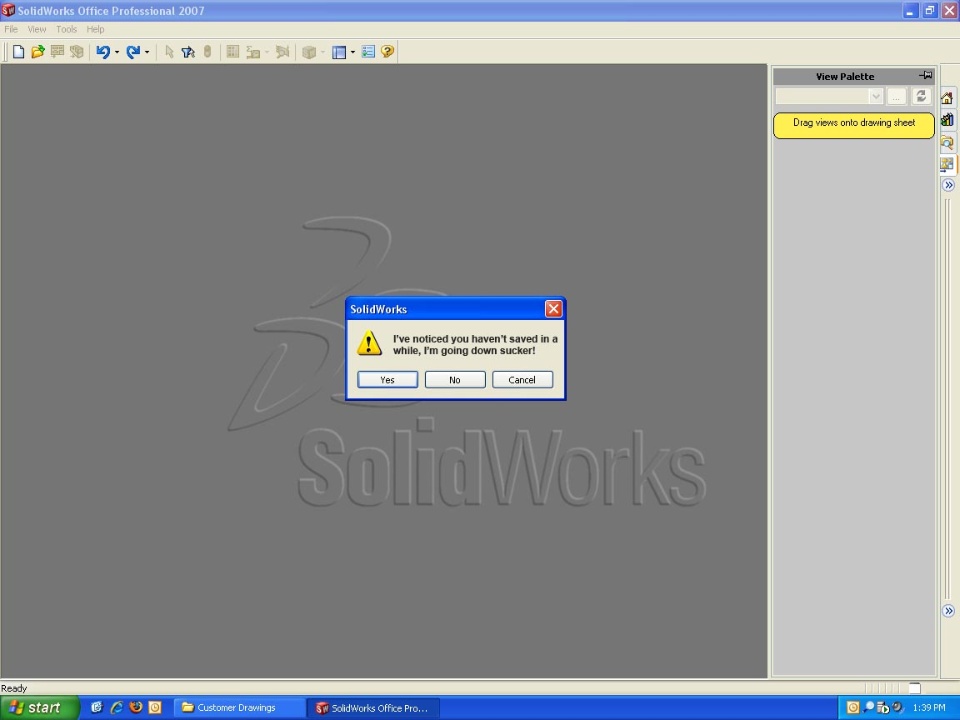The image size is (960, 720).
Task: Open the File Explorer task pane tab
Action: click(948, 143)
